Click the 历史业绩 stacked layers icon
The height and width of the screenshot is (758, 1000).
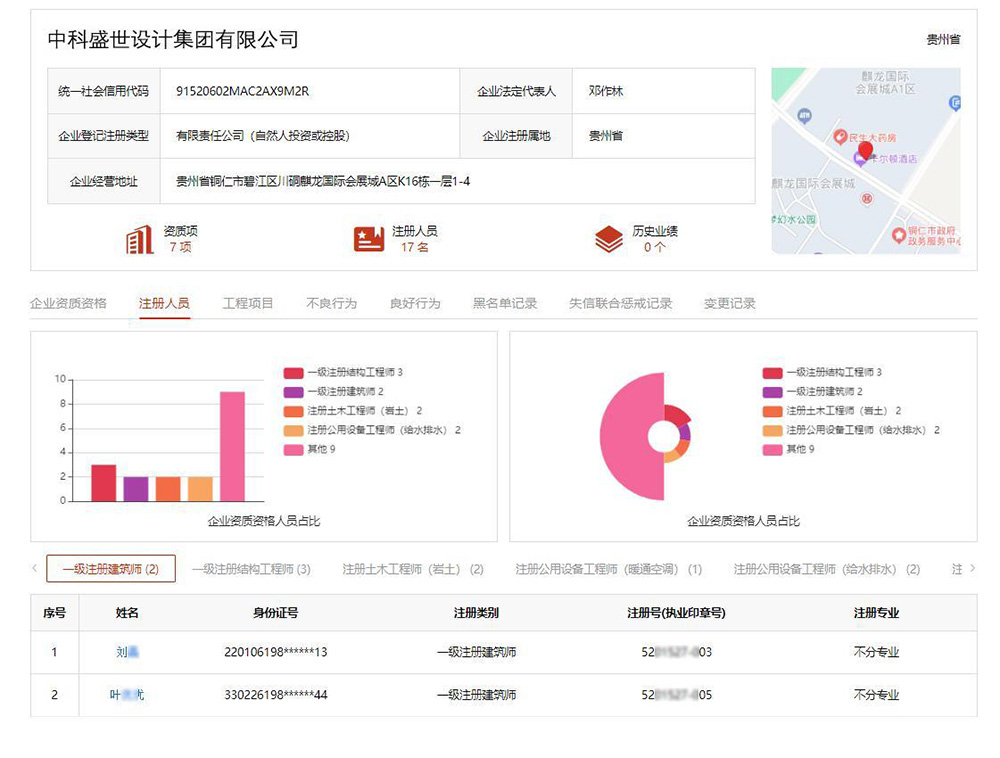coord(608,239)
